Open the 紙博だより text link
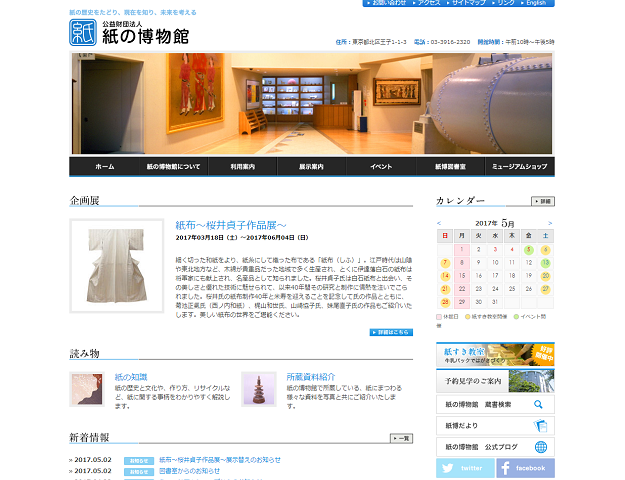Screen dimensions: 625x480 click(461, 426)
